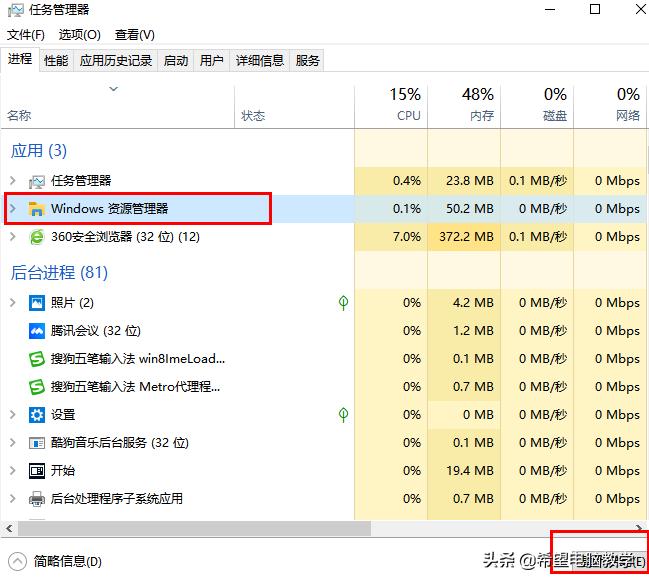This screenshot has width=649, height=583.
Task: Expand the 照片 (2) process group
Action: tap(12, 302)
